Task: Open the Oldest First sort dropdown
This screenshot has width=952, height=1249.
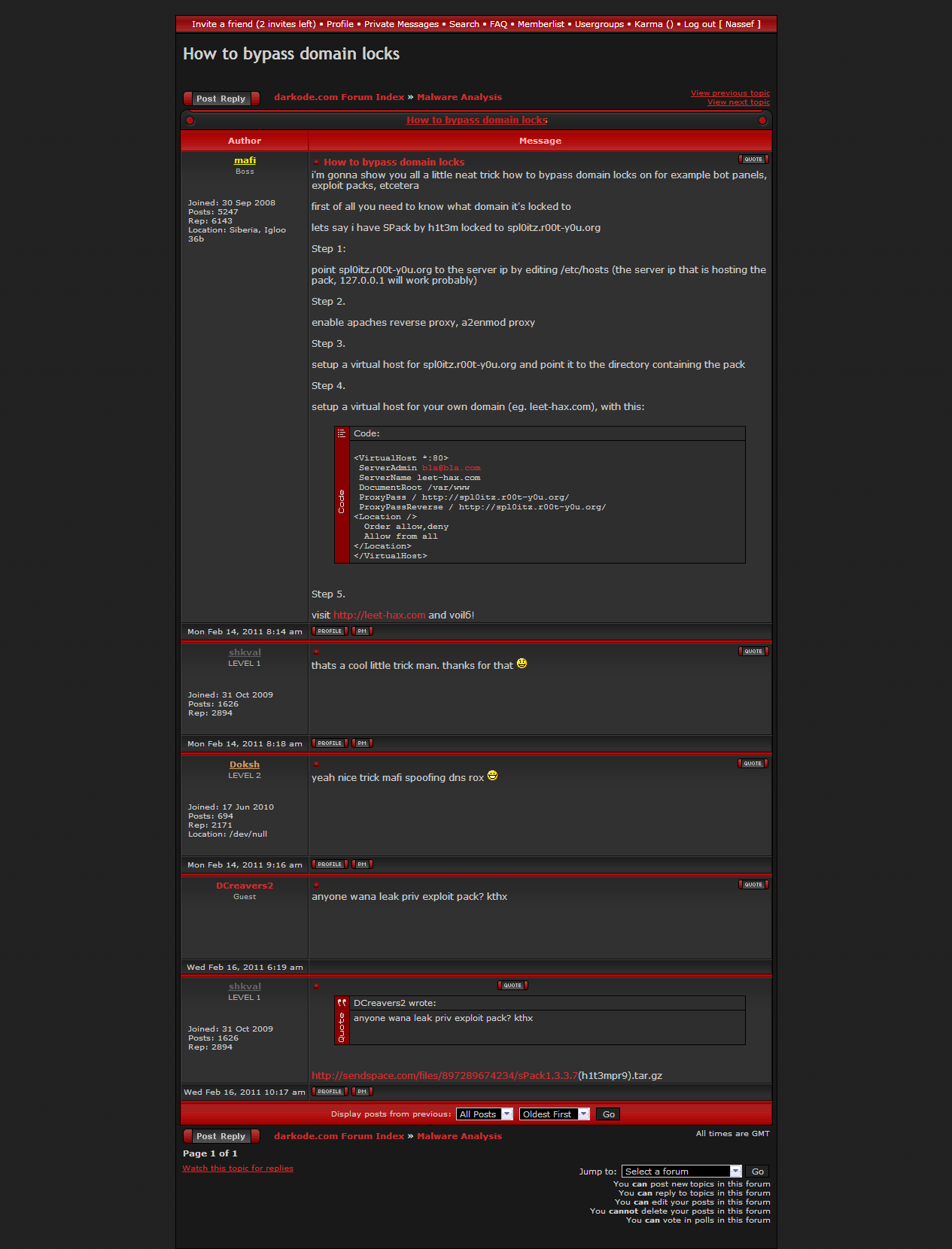Action: (x=554, y=1114)
